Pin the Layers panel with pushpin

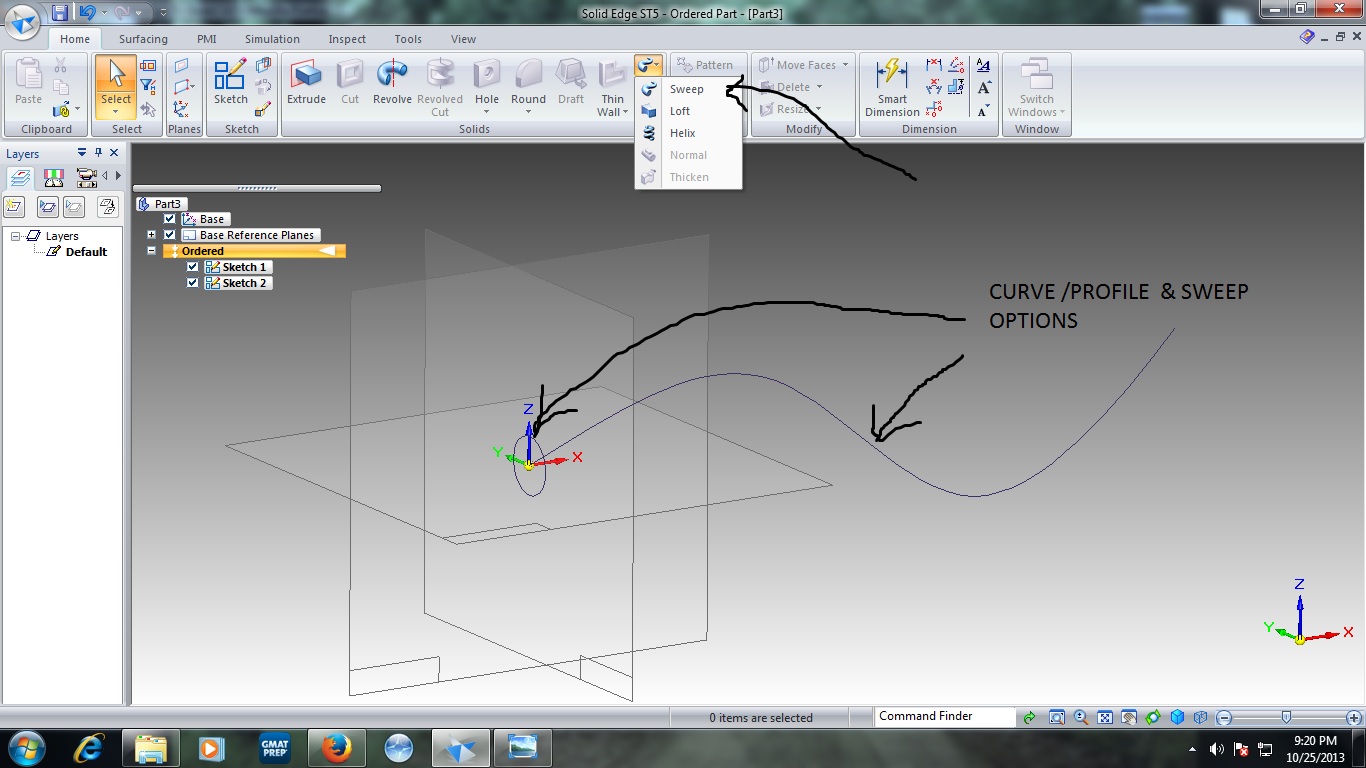tap(98, 153)
